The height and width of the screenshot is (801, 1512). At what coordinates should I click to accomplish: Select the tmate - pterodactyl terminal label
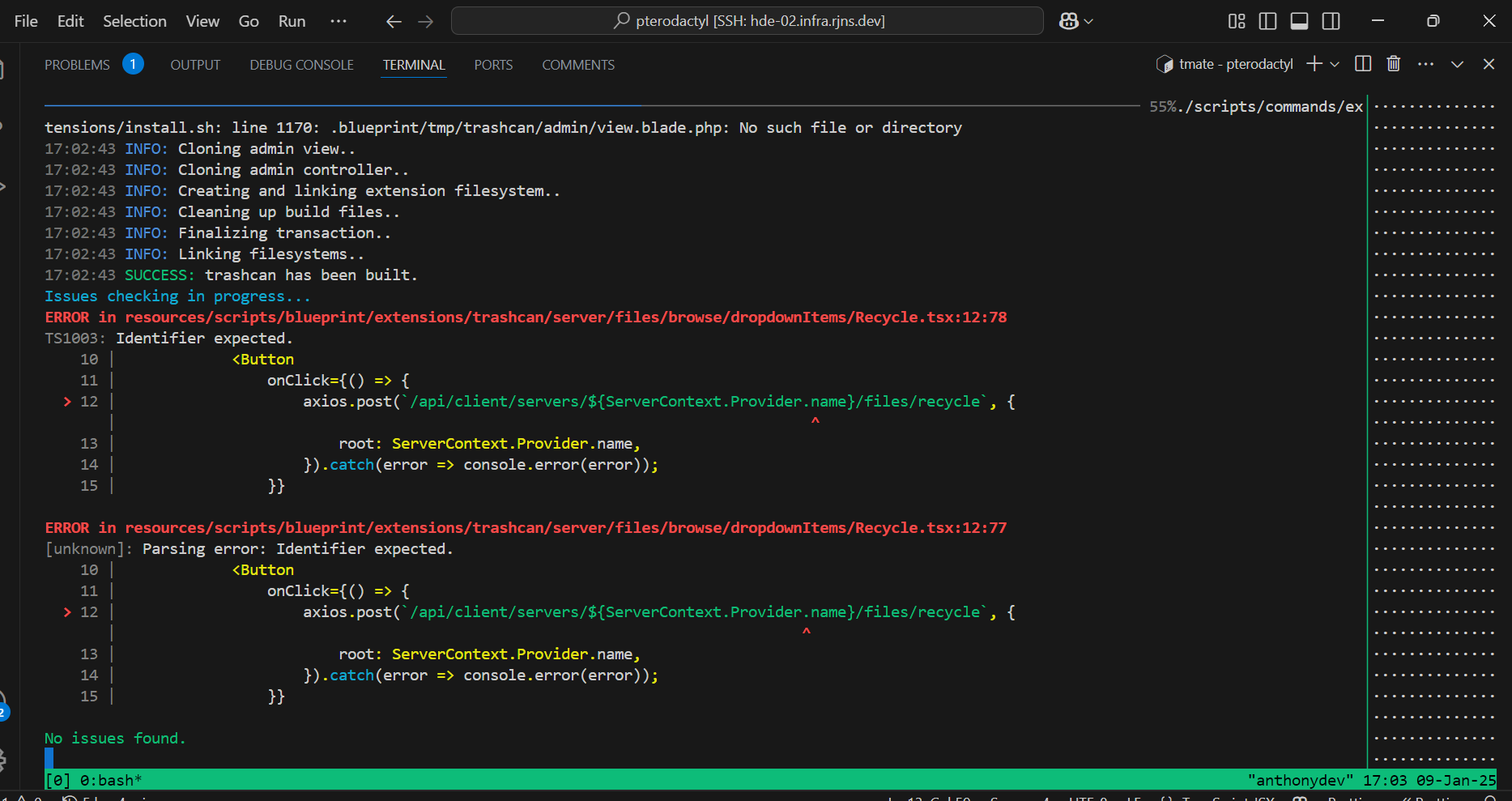click(1236, 64)
